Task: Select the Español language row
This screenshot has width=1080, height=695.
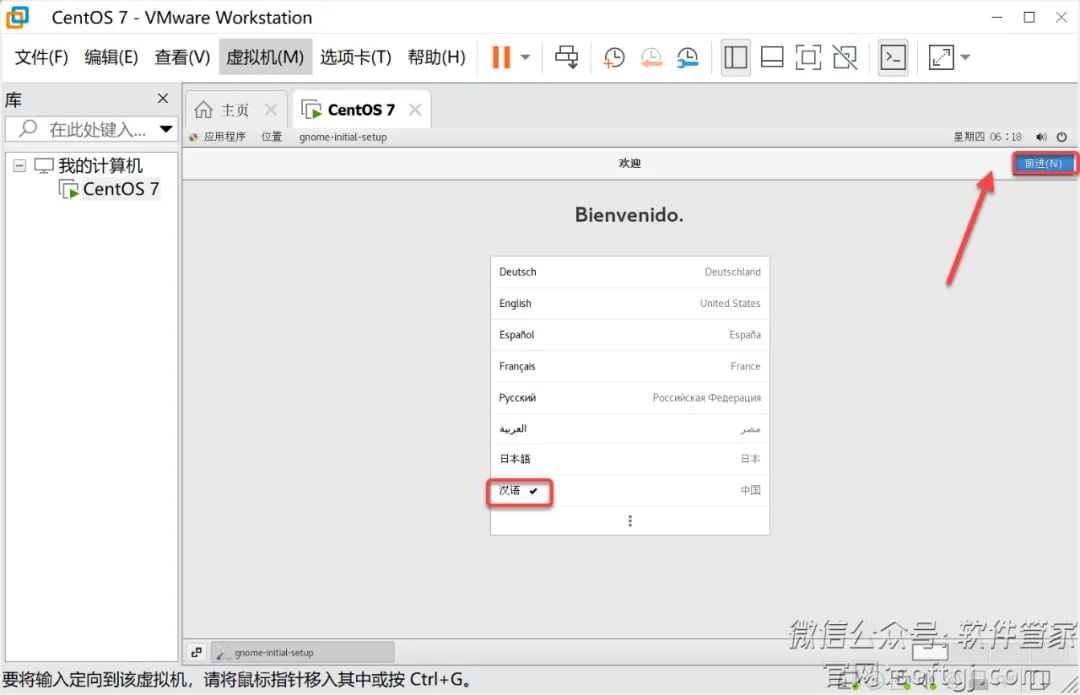Action: (x=630, y=335)
